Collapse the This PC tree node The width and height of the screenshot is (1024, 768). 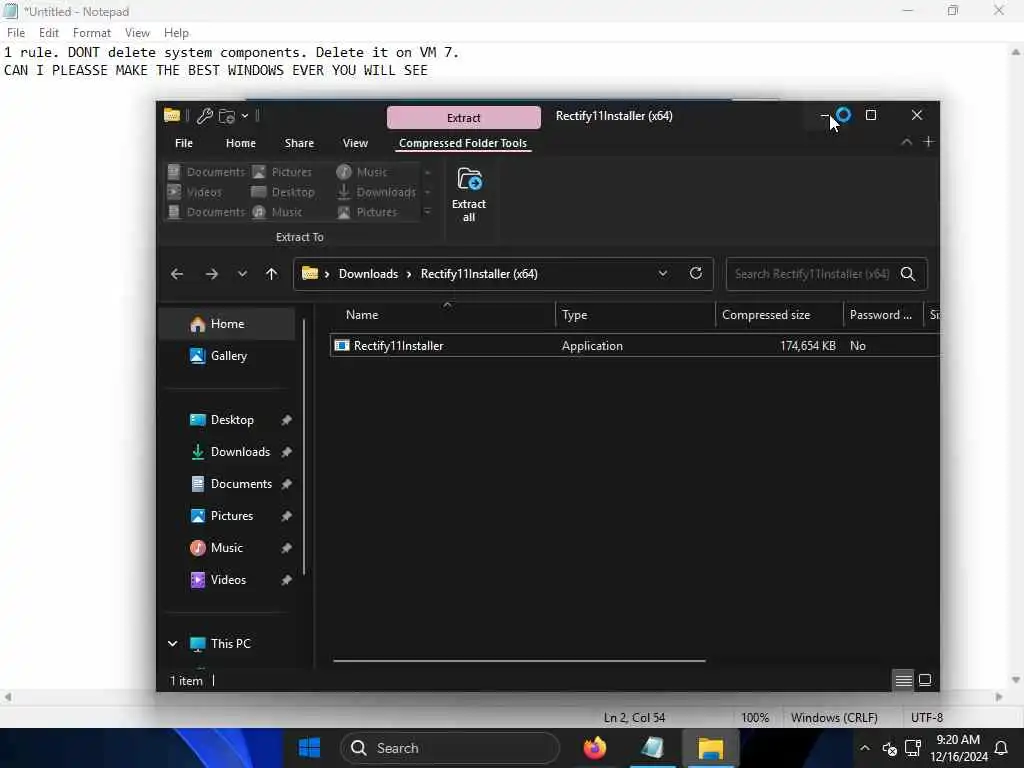pyautogui.click(x=172, y=644)
